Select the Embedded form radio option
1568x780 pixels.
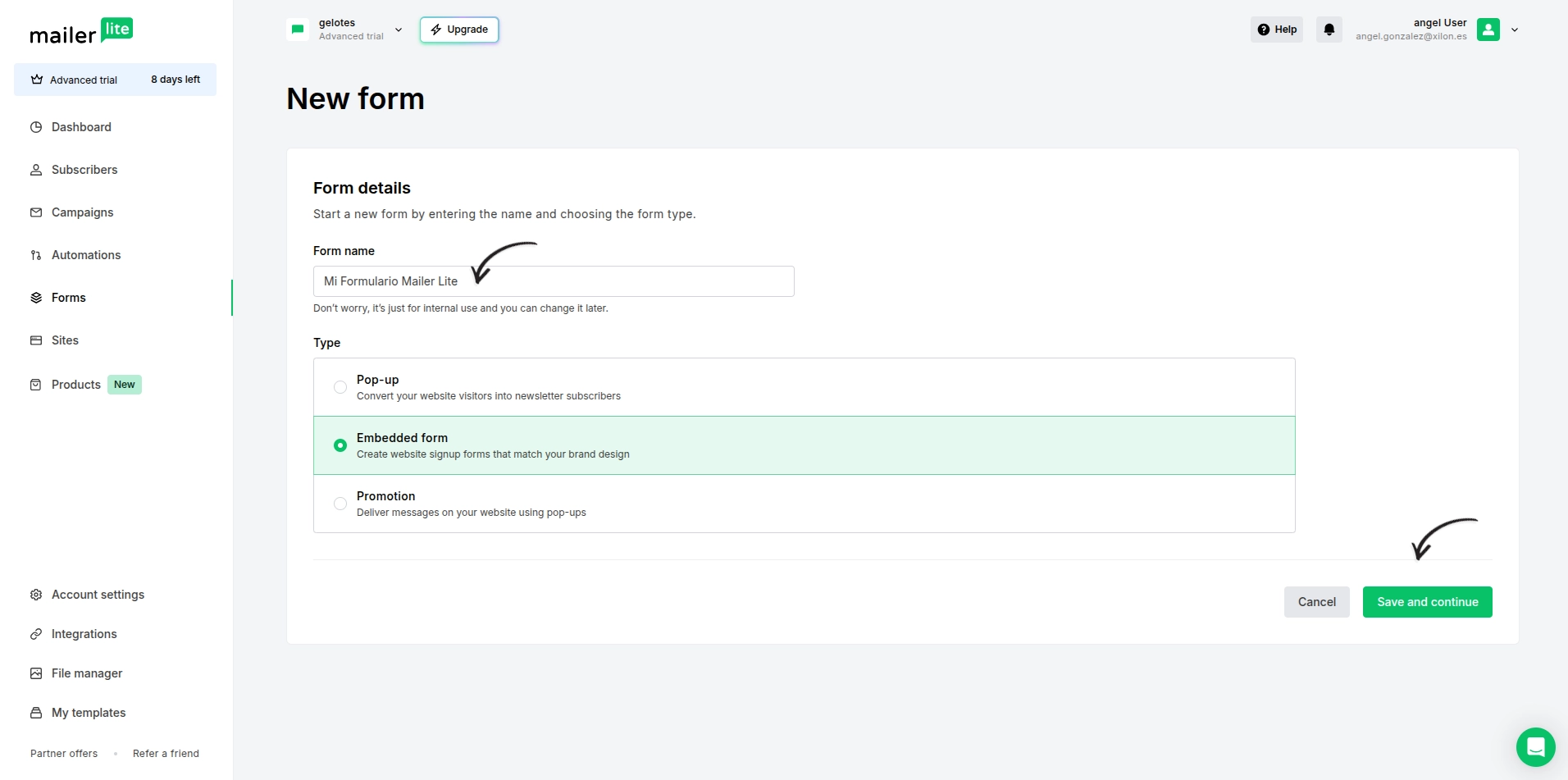coord(340,445)
